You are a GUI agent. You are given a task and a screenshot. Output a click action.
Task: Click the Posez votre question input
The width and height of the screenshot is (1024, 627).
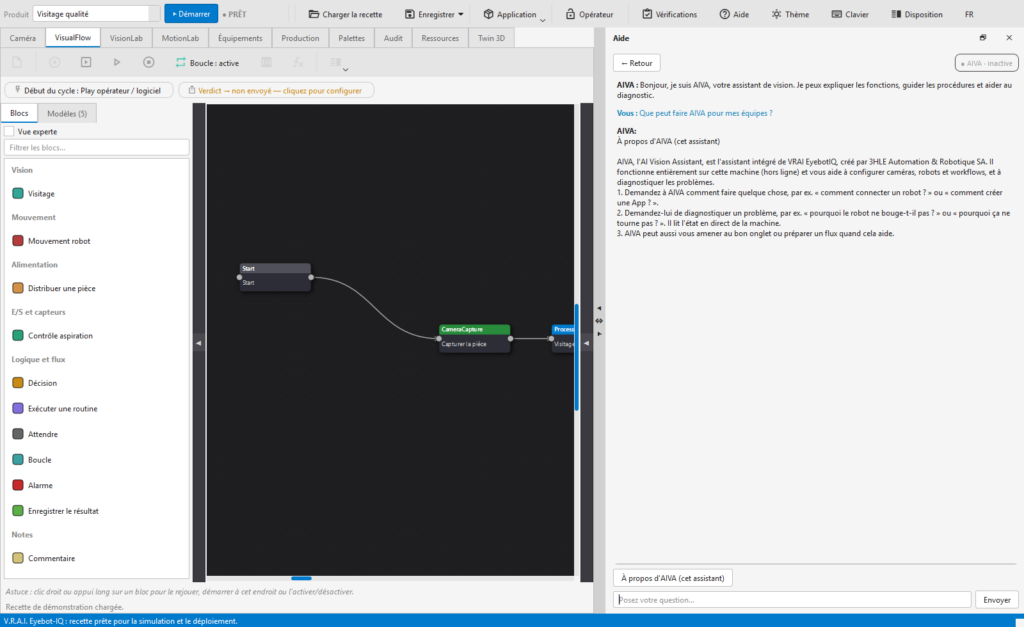click(x=792, y=600)
